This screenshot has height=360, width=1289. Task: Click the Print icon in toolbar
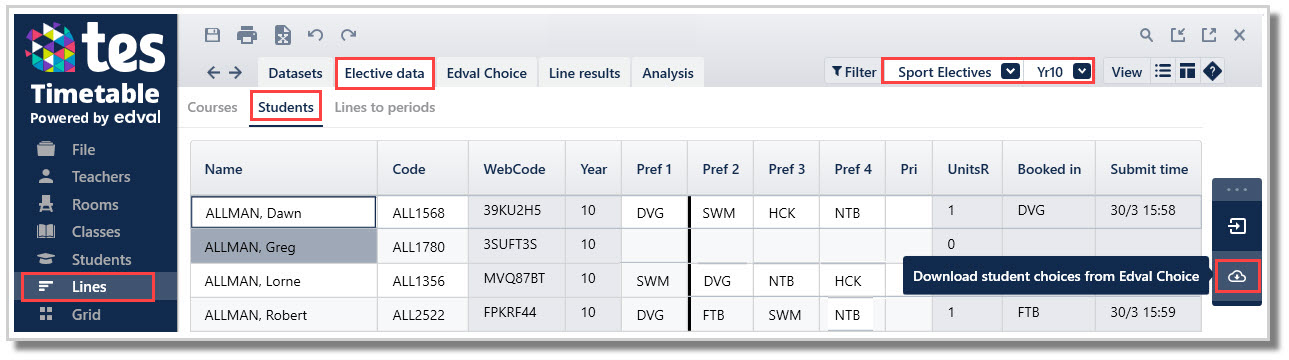point(247,35)
